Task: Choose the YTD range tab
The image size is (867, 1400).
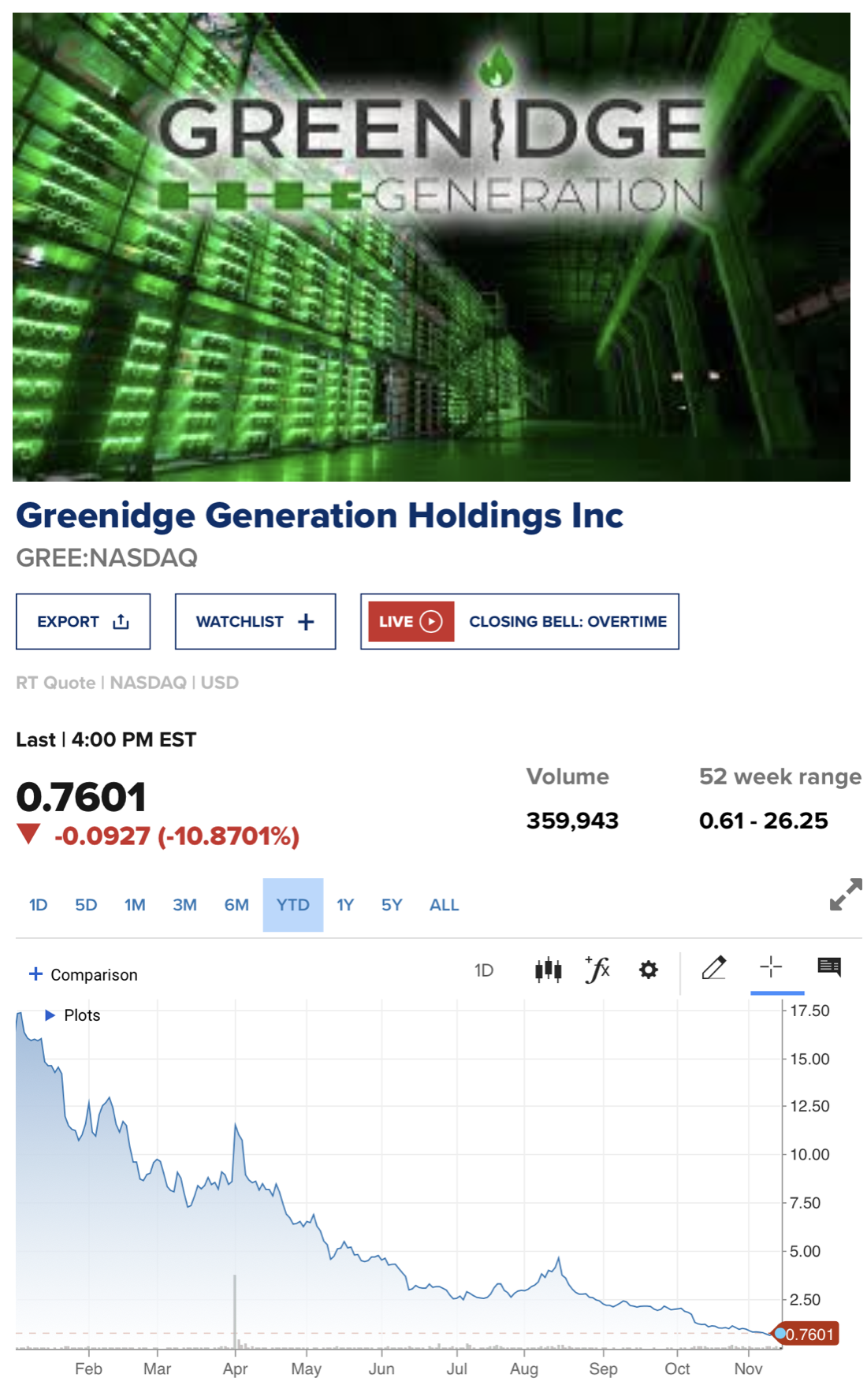Action: [x=293, y=905]
